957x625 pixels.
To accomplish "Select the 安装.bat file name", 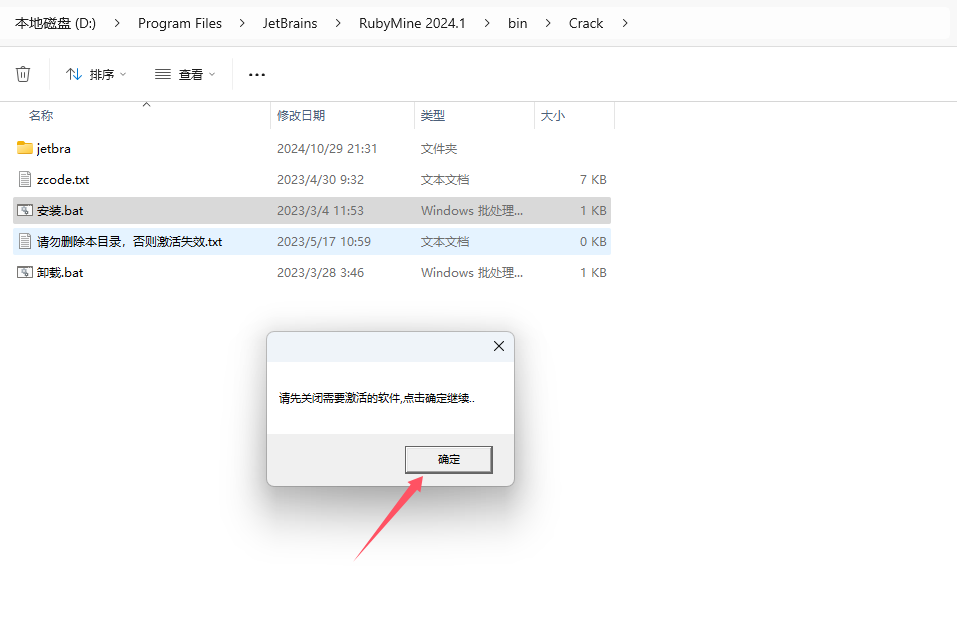I will [x=60, y=211].
